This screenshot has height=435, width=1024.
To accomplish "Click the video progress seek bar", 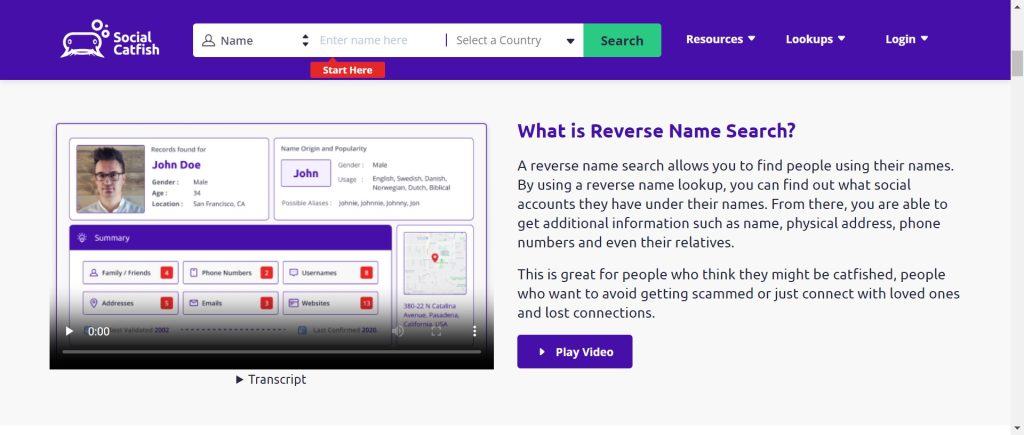I will pyautogui.click(x=271, y=352).
